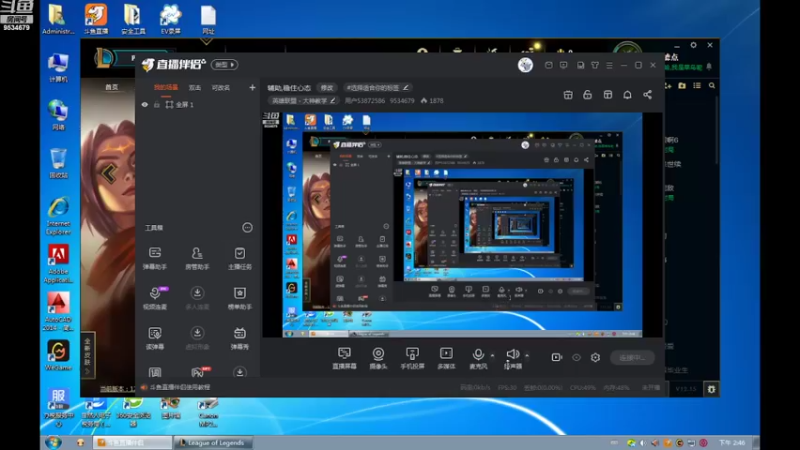Click left yellow arrow in League client

point(109,173)
